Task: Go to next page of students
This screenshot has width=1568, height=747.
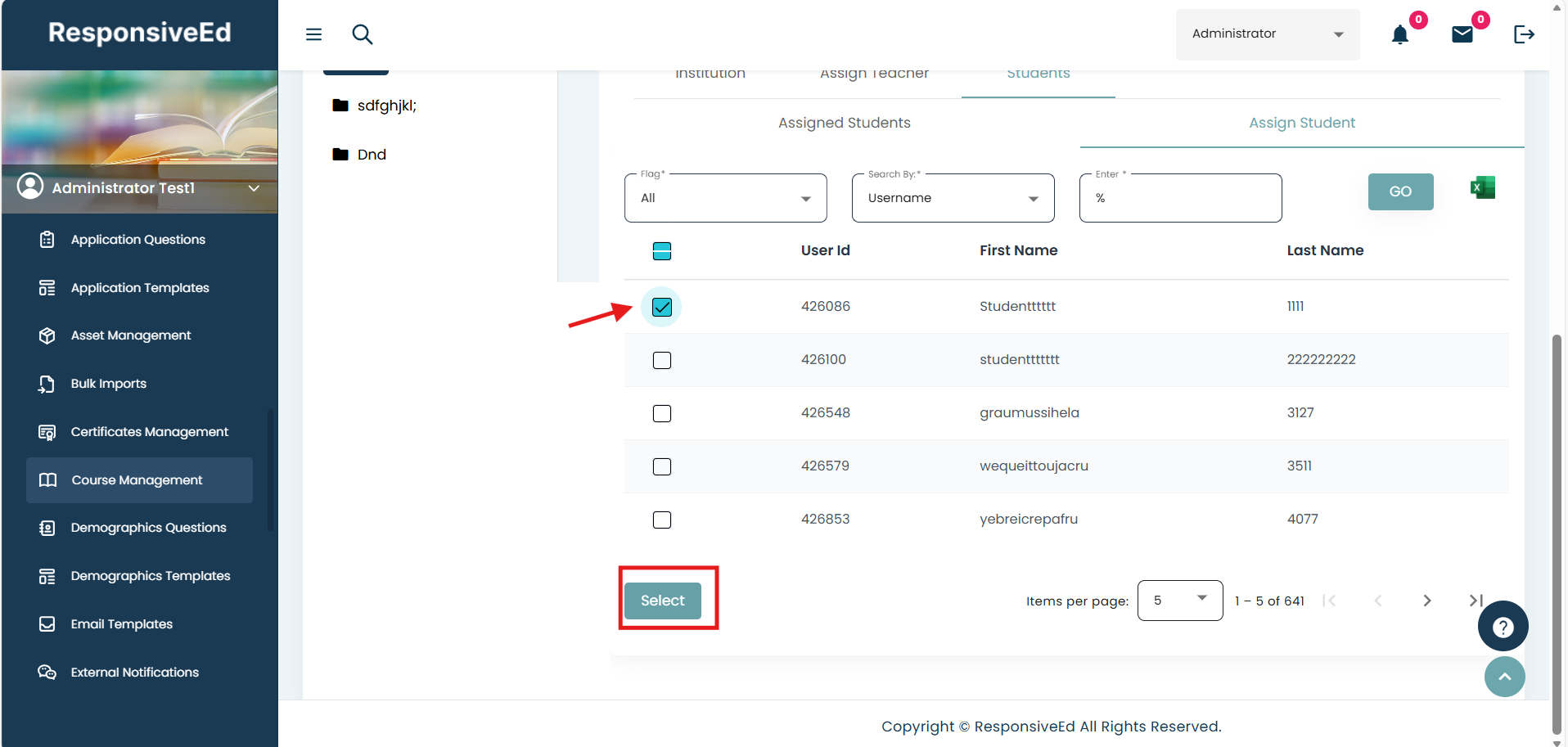Action: (1426, 601)
